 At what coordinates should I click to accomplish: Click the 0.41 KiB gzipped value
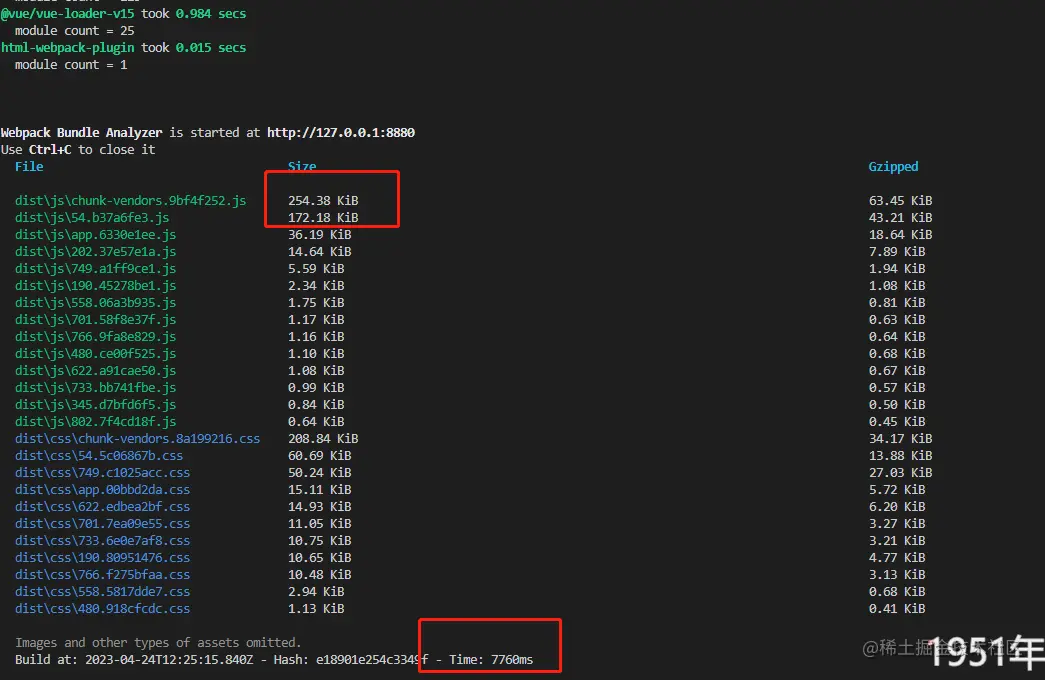[x=897, y=609]
